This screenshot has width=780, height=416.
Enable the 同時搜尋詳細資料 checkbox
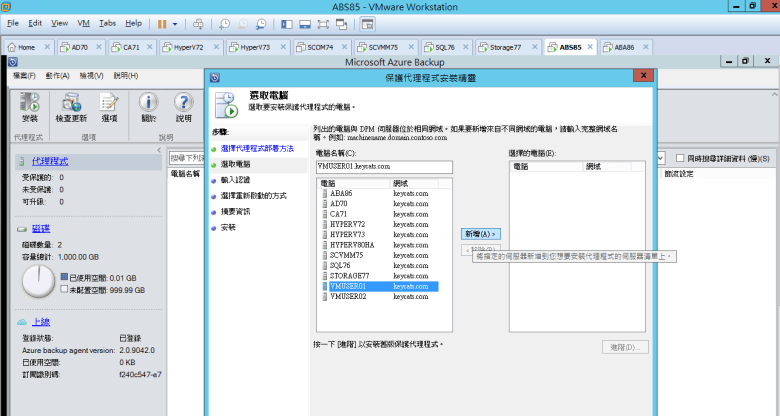click(681, 158)
